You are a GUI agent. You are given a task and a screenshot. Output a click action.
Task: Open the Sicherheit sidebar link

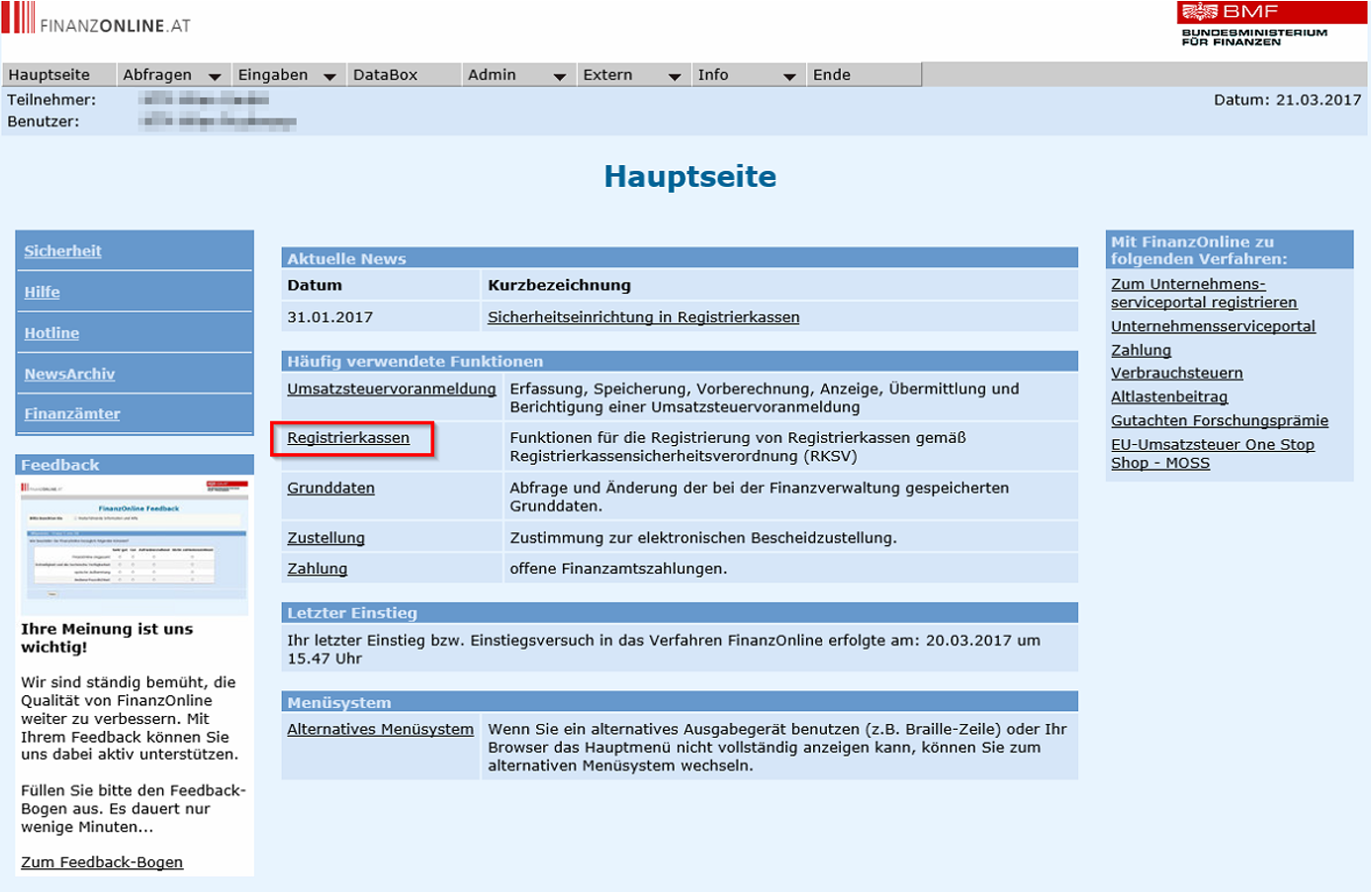tap(62, 251)
